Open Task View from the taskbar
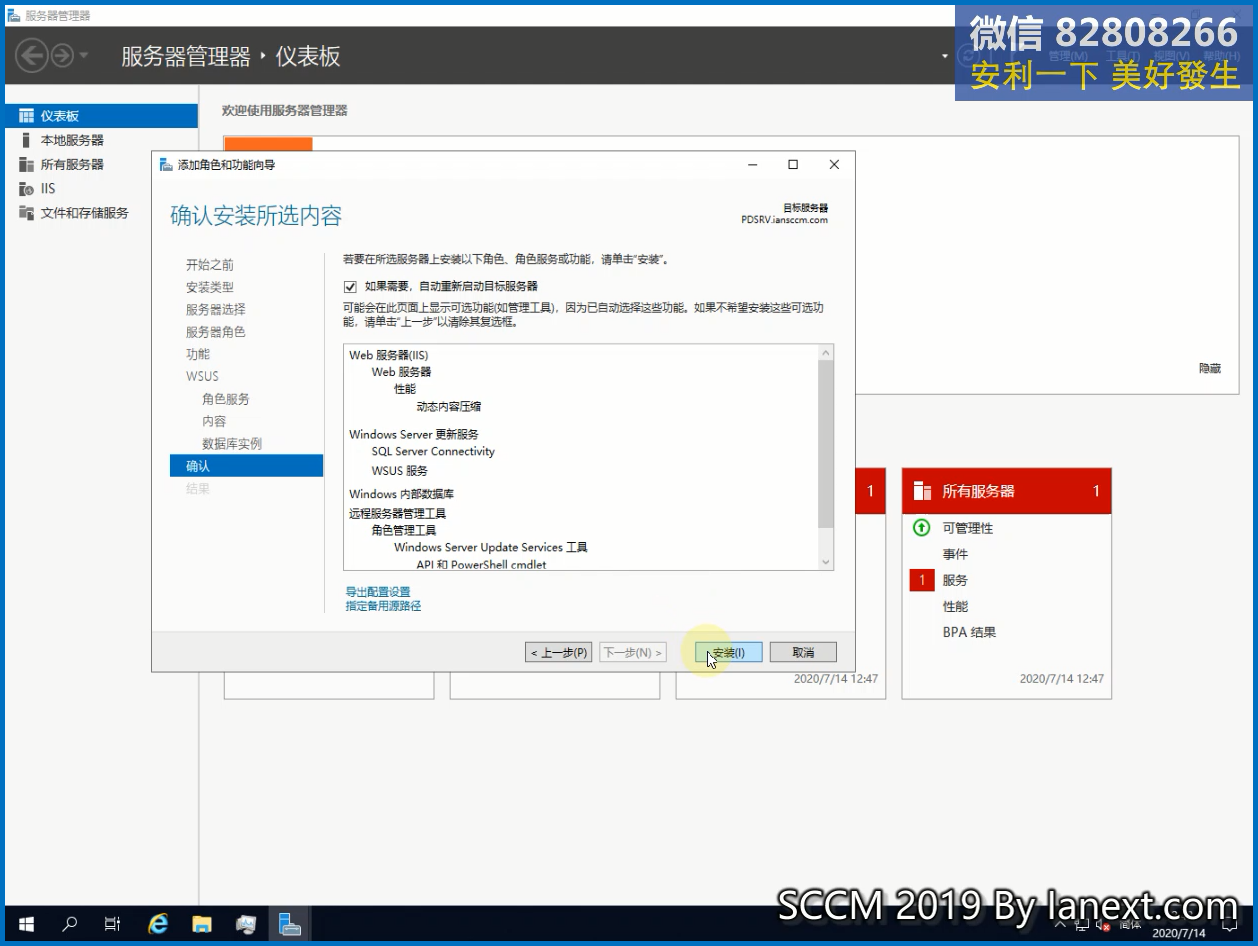Screen dimensions: 1258x946 tap(112, 924)
